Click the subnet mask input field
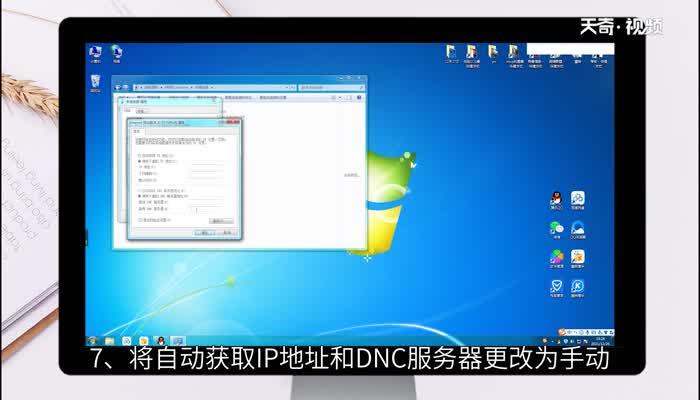Viewport: 700px width, 400px height. [x=207, y=173]
